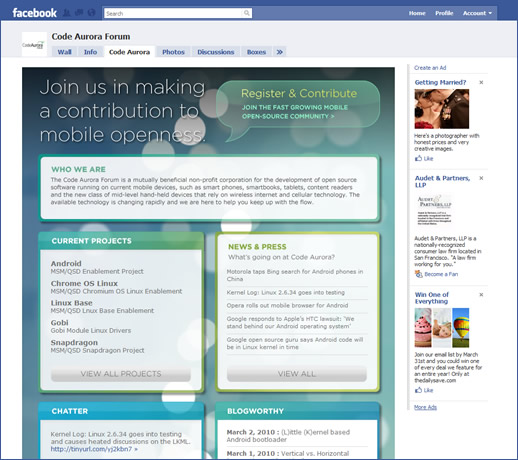This screenshot has width=518, height=460.
Task: Open Win One of Everything ad title
Action: tap(432, 298)
